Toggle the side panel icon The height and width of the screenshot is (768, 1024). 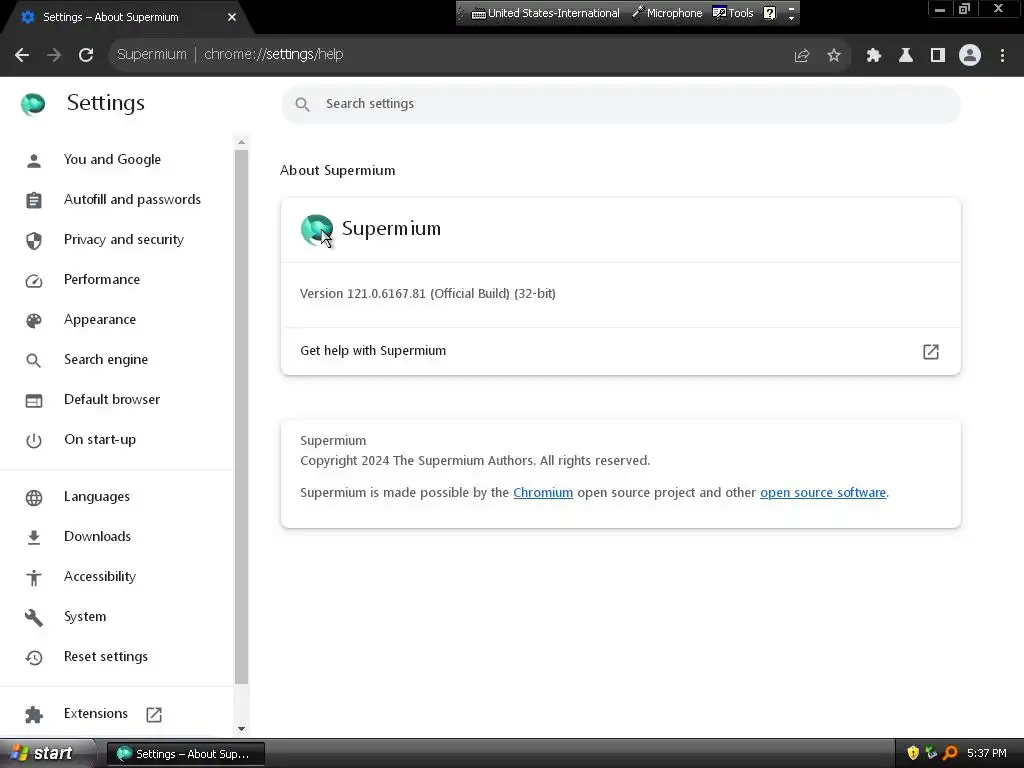pos(938,56)
